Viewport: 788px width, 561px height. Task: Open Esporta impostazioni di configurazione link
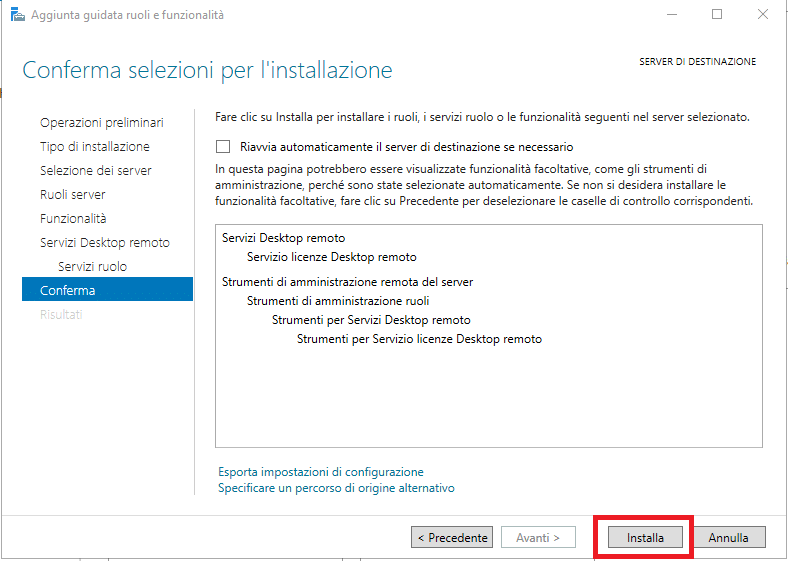pyautogui.click(x=321, y=472)
